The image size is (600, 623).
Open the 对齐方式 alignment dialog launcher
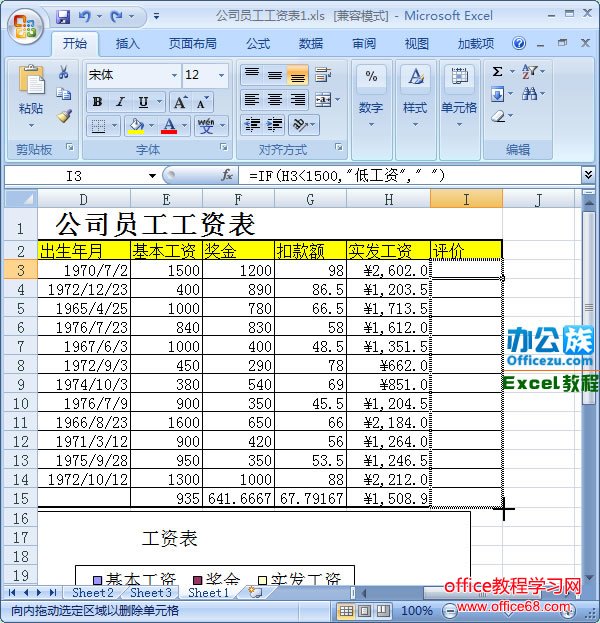pyautogui.click(x=339, y=147)
